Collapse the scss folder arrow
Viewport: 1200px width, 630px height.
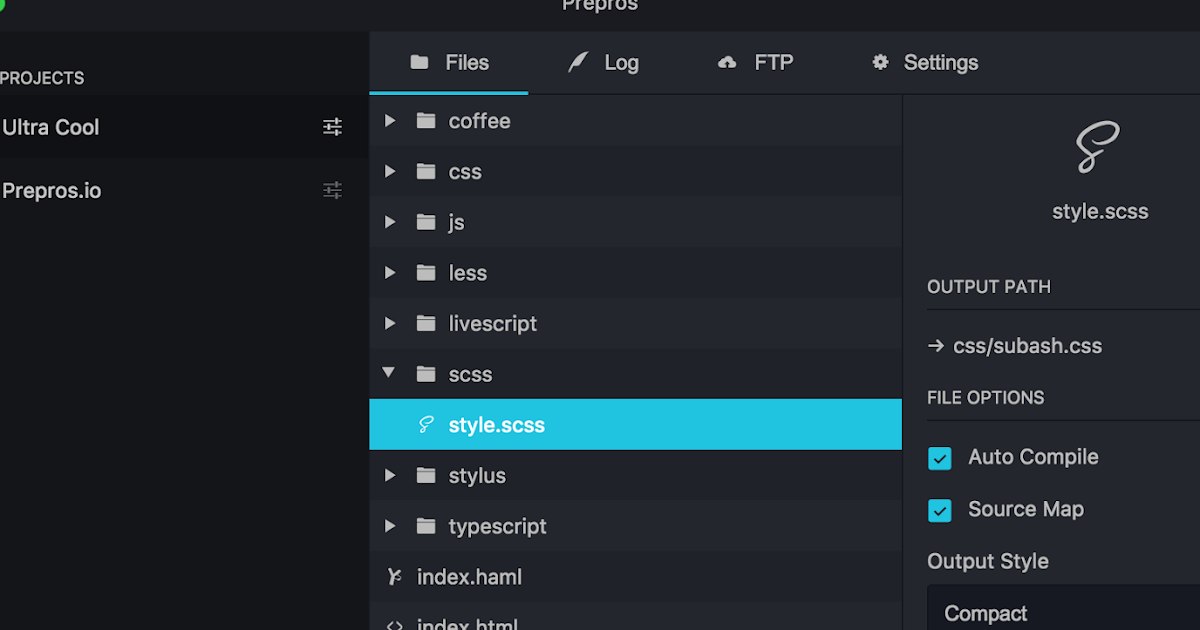[389, 373]
